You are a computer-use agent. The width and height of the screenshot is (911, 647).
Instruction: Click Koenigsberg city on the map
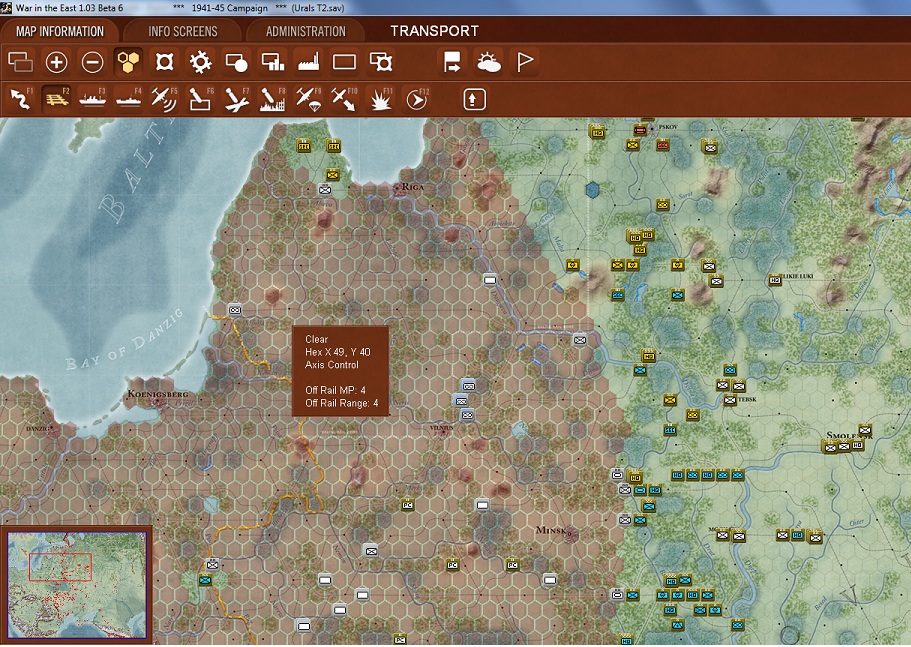(x=157, y=394)
